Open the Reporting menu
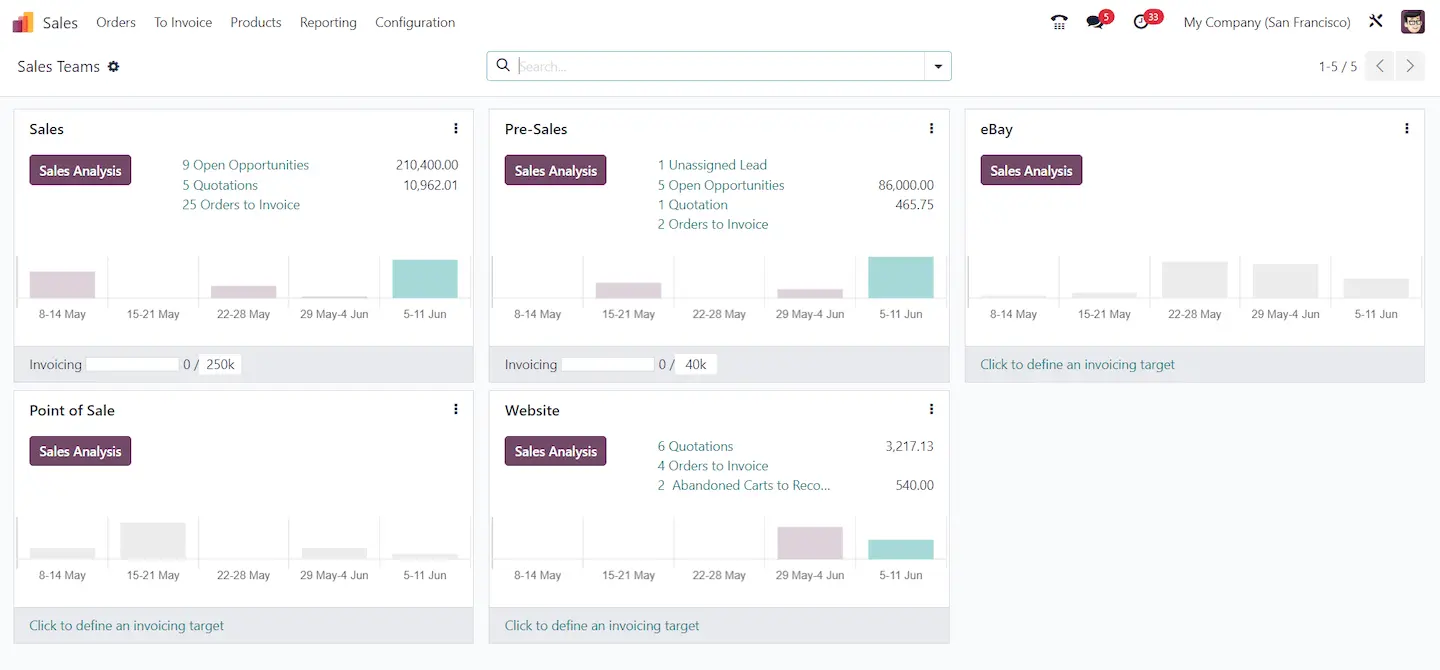This screenshot has height=670, width=1440. pos(328,22)
